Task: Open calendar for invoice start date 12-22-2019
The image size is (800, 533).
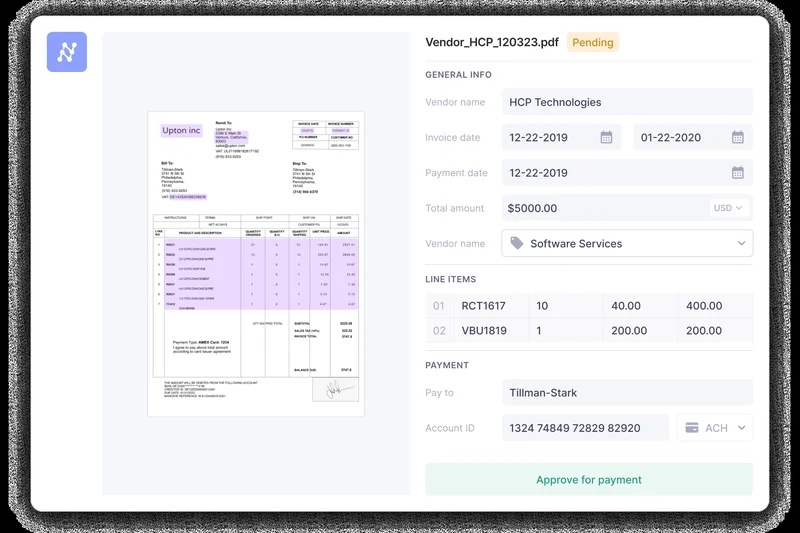Action: 606,138
